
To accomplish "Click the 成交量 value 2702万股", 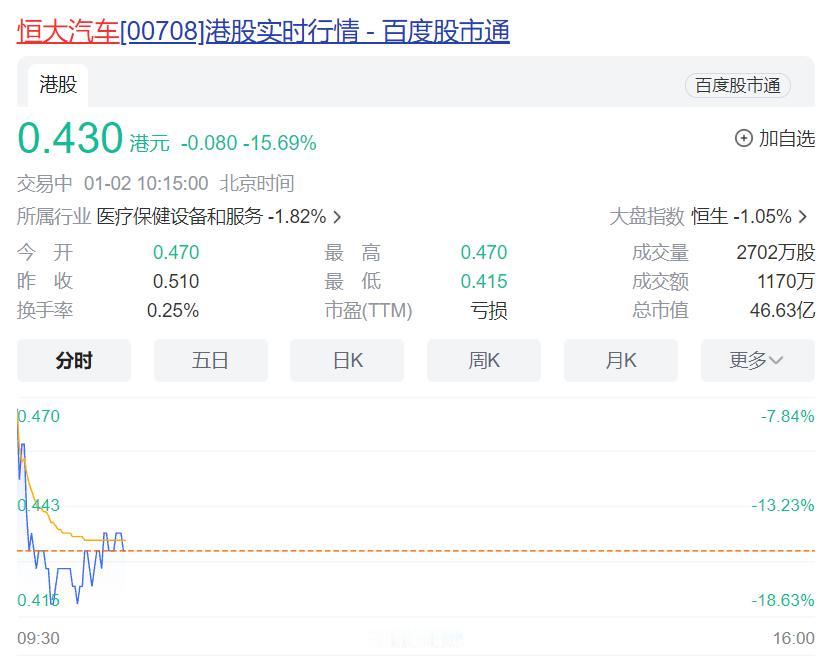I will pos(776,252).
